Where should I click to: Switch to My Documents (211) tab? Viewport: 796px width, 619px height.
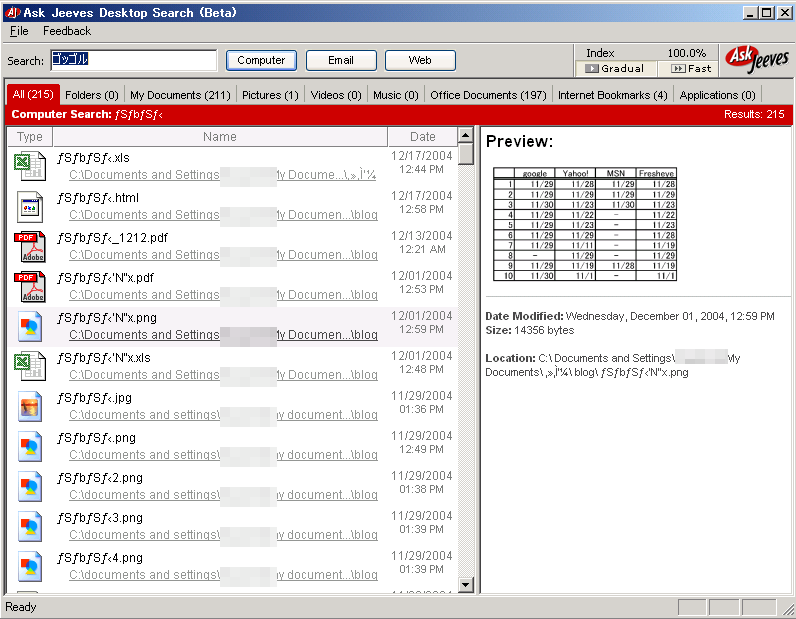(x=180, y=95)
